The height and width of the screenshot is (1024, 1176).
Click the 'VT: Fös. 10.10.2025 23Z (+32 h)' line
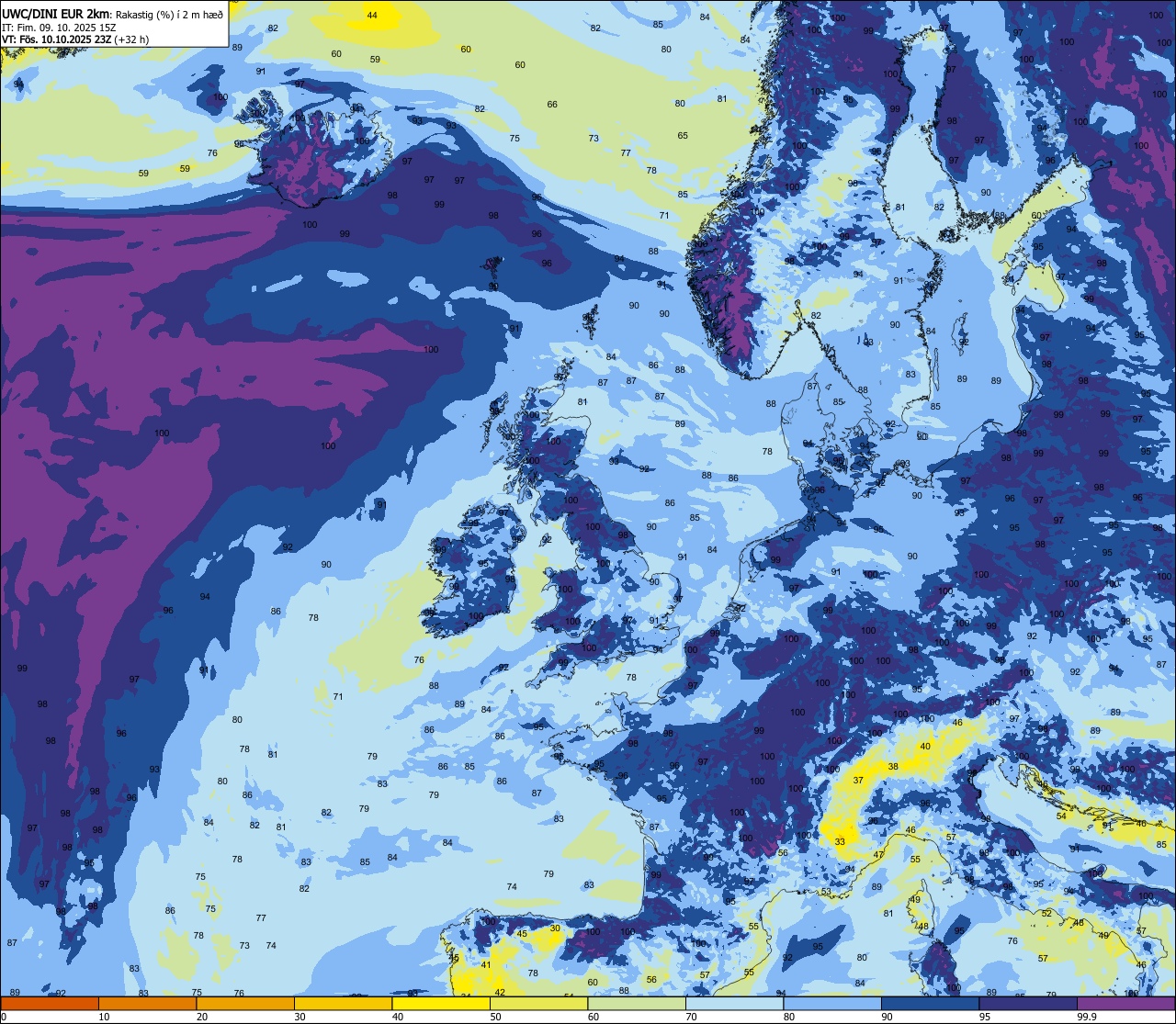[75, 39]
